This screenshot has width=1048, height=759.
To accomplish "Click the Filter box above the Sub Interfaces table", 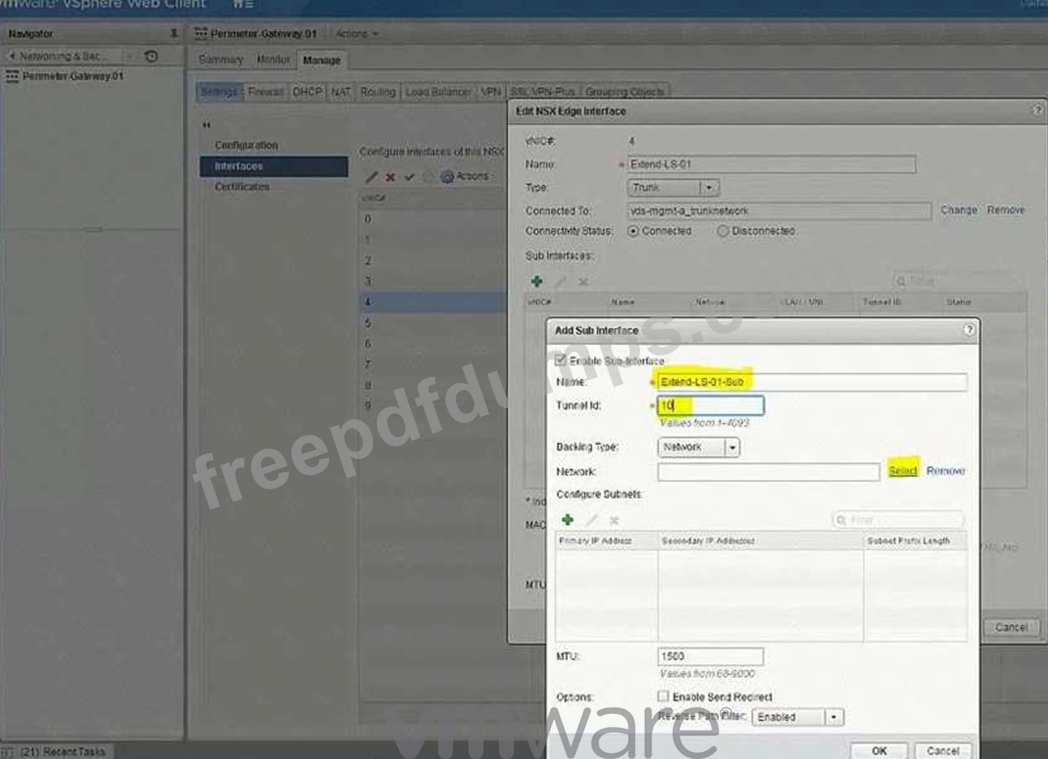I will tap(958, 281).
